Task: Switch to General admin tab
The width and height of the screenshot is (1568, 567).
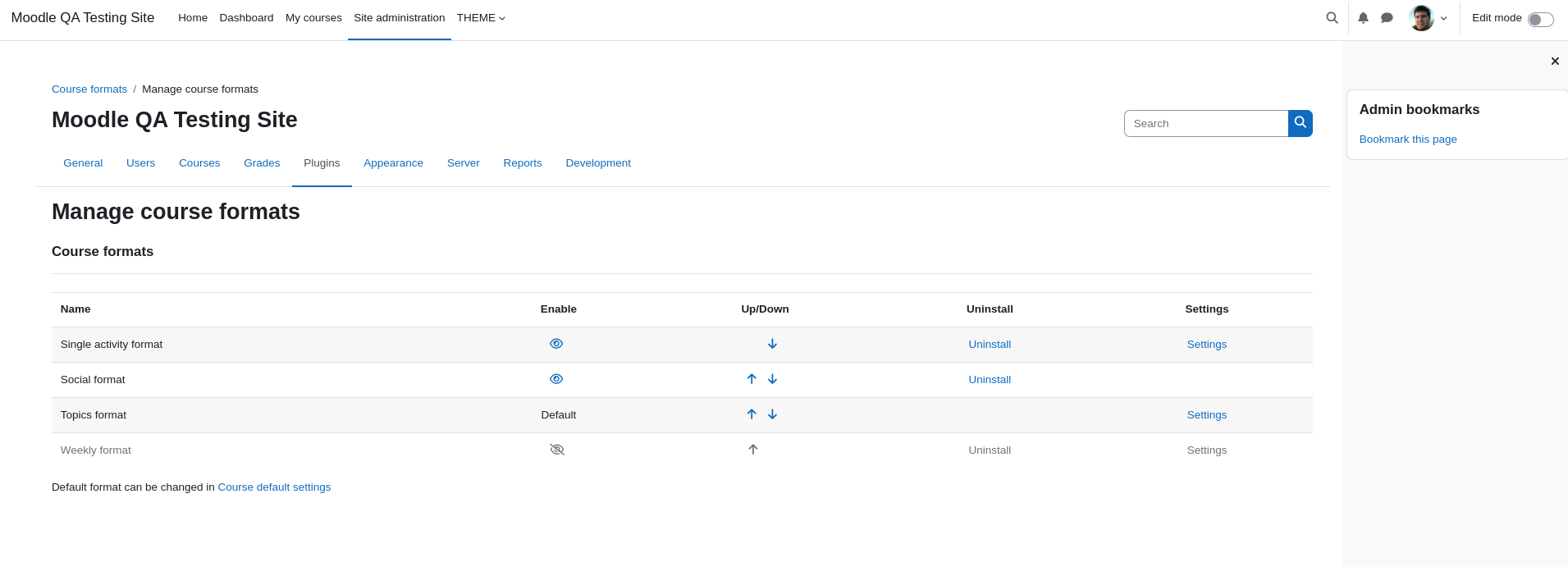Action: coord(83,163)
